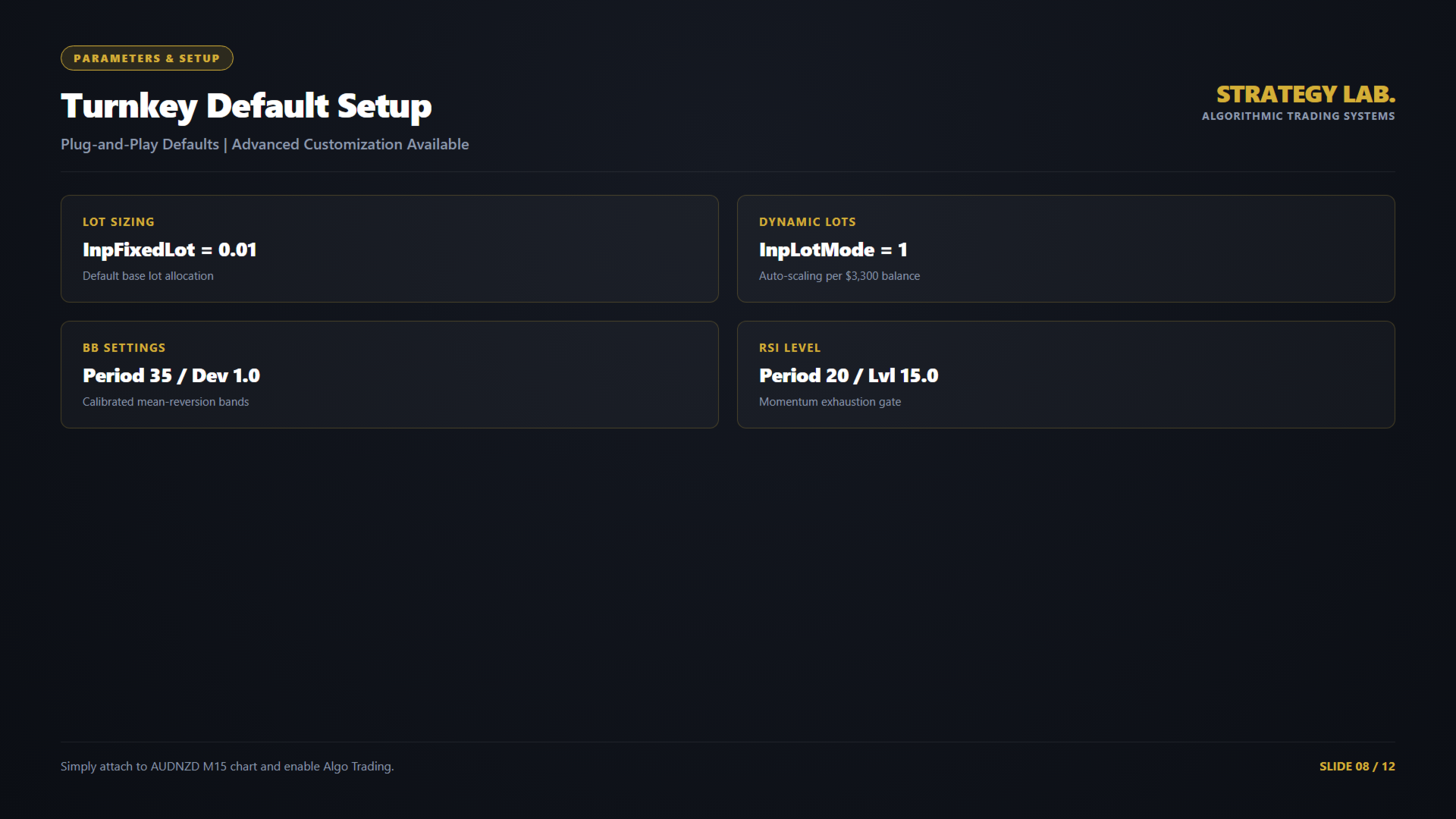The height and width of the screenshot is (819, 1456).
Task: Select the Turnkey Default Setup title
Action: coord(246,106)
